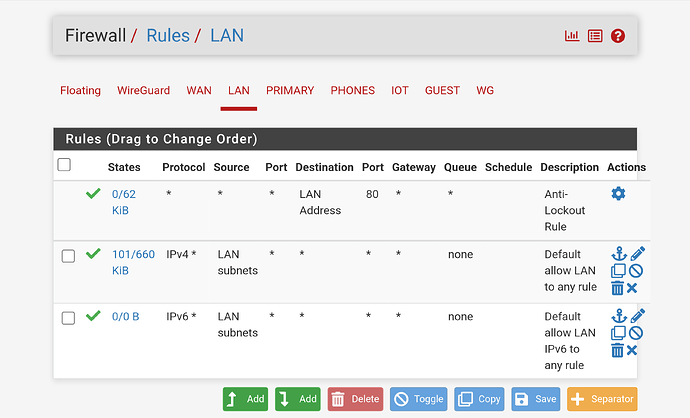The height and width of the screenshot is (418, 690).
Task: Open the 101/660 KiB states link
Action: (133, 262)
